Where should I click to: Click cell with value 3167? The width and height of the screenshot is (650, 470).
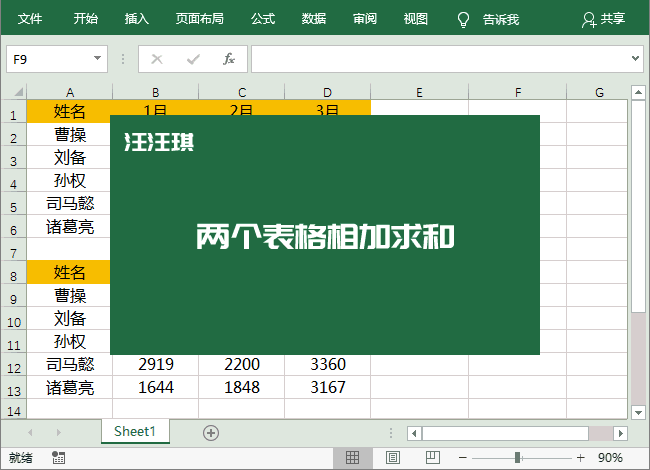click(x=327, y=388)
